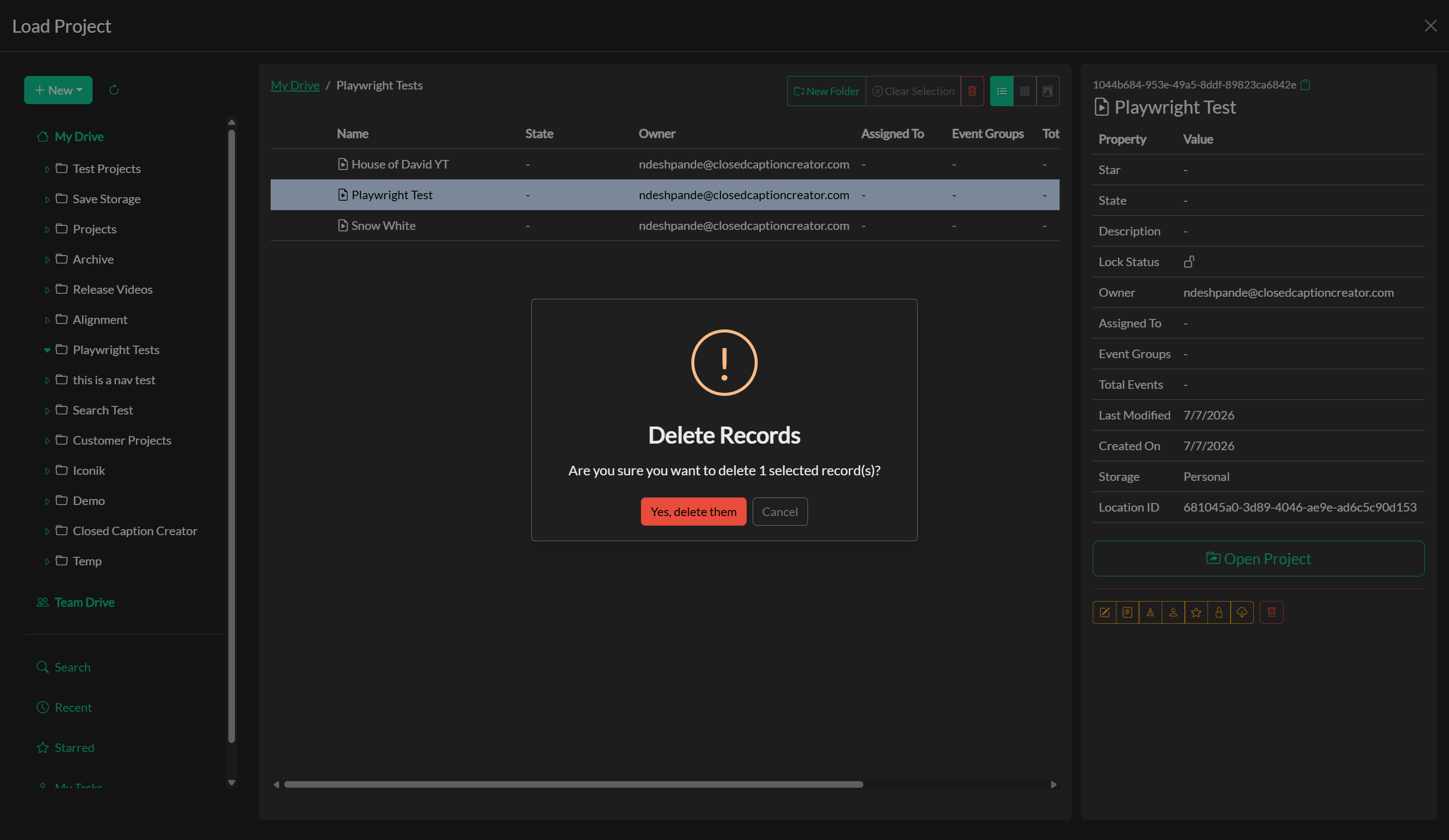The width and height of the screenshot is (1449, 840).
Task: Click the red trash icon in details panel
Action: click(1272, 612)
